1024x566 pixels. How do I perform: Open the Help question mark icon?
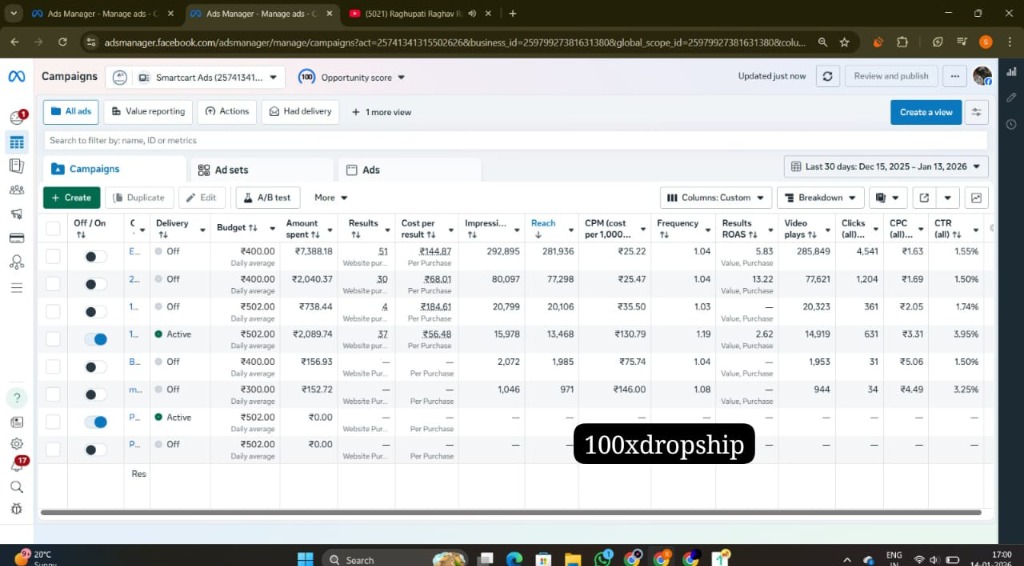point(17,398)
